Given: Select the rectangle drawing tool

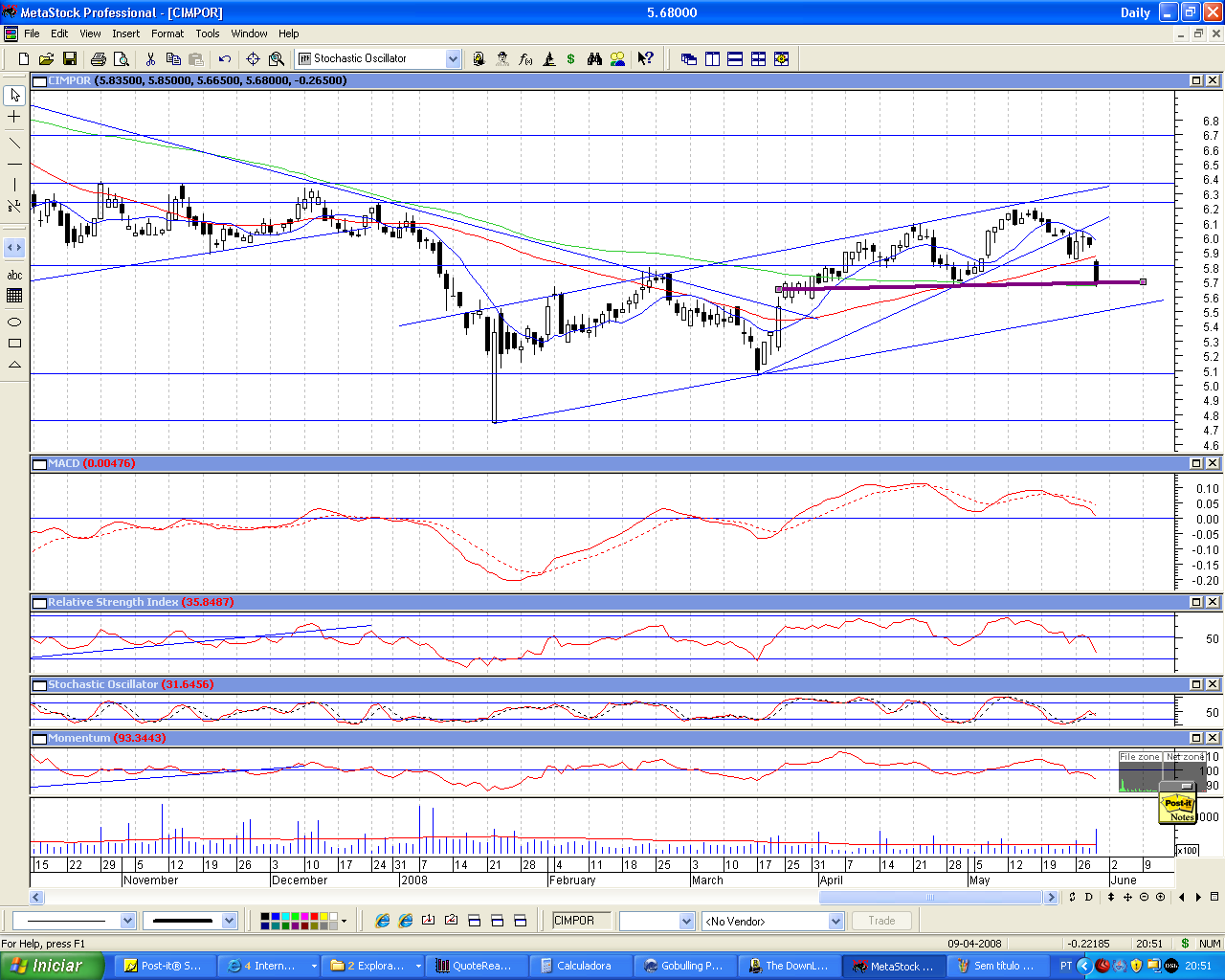Looking at the screenshot, I should click(x=14, y=344).
